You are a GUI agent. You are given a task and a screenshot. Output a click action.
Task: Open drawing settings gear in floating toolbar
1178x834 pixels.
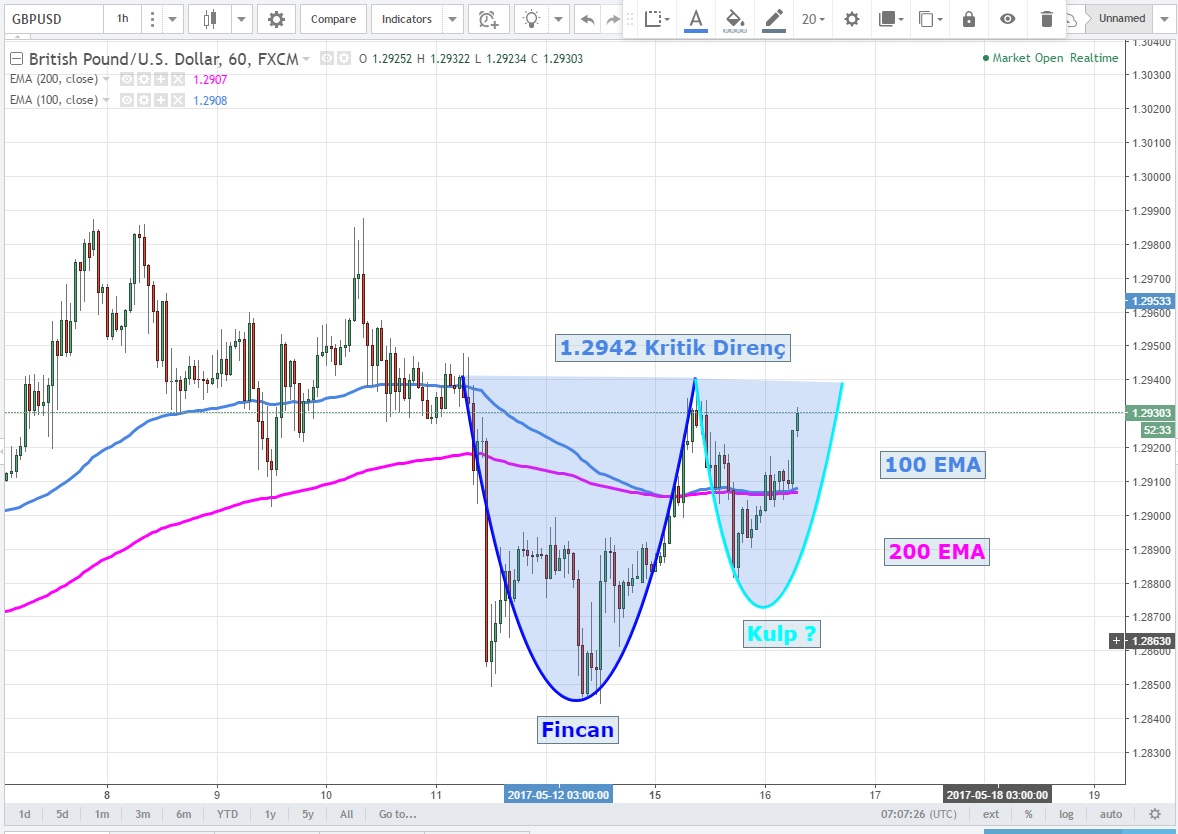coord(851,19)
